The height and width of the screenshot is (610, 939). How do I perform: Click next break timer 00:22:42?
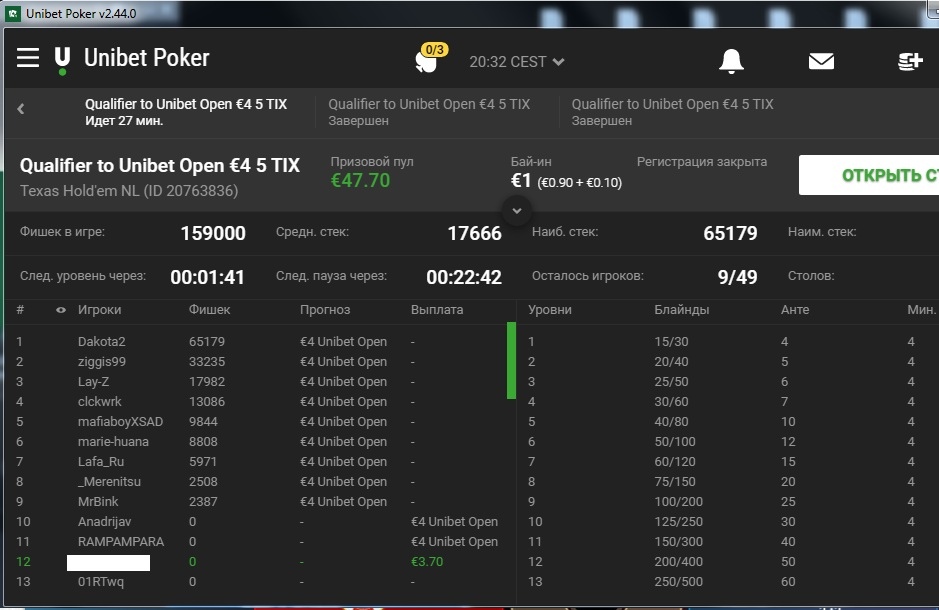[464, 277]
